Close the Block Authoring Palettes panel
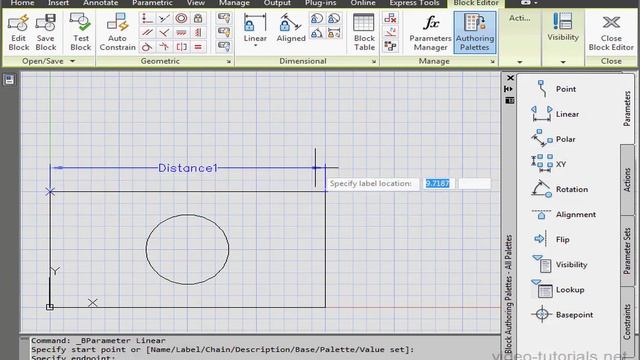Image resolution: width=640 pixels, height=360 pixels. pos(510,78)
